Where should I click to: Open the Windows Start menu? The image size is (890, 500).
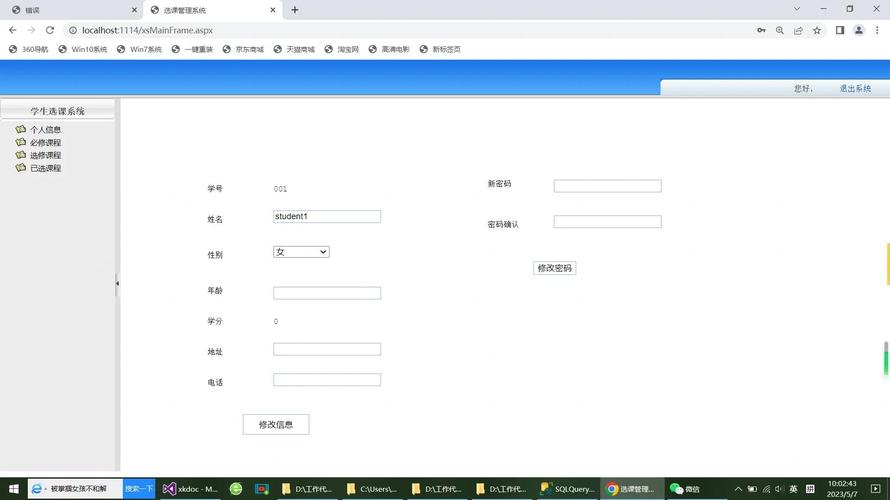14,489
